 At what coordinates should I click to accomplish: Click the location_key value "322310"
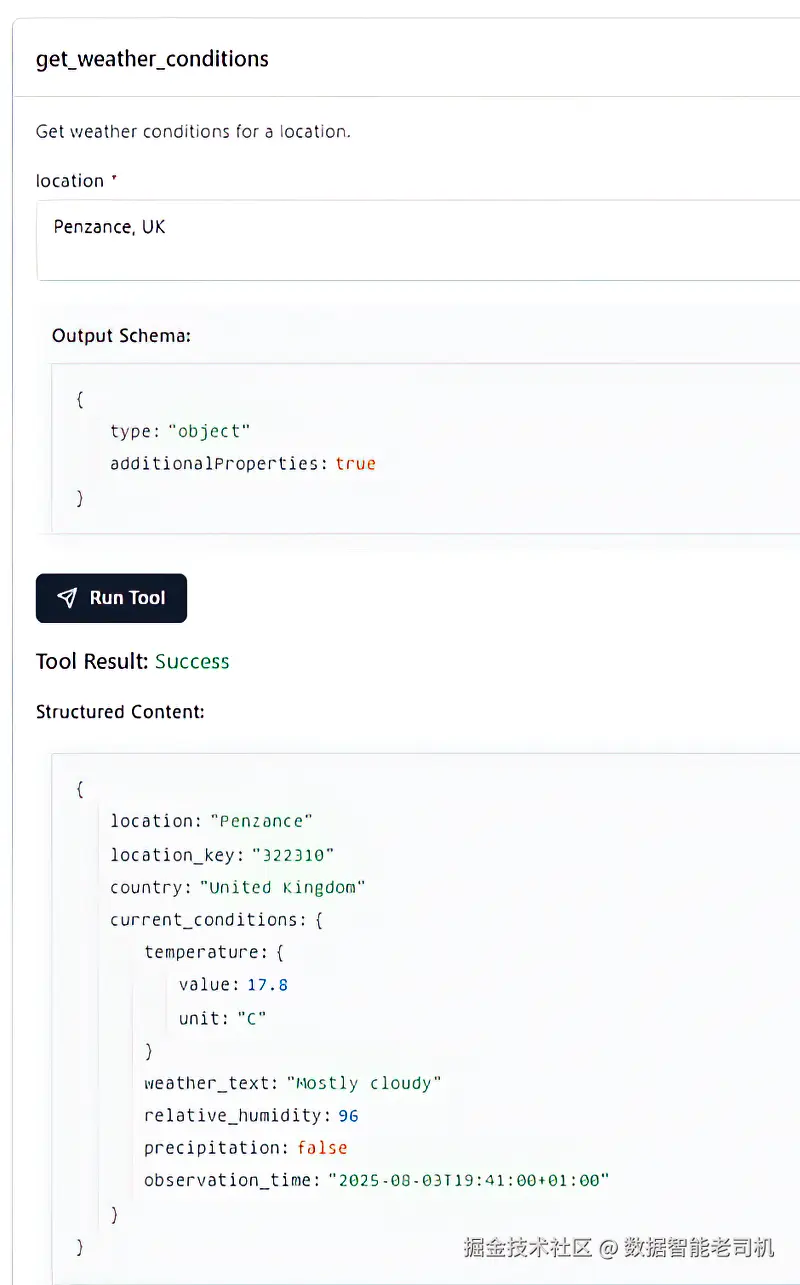coord(292,855)
